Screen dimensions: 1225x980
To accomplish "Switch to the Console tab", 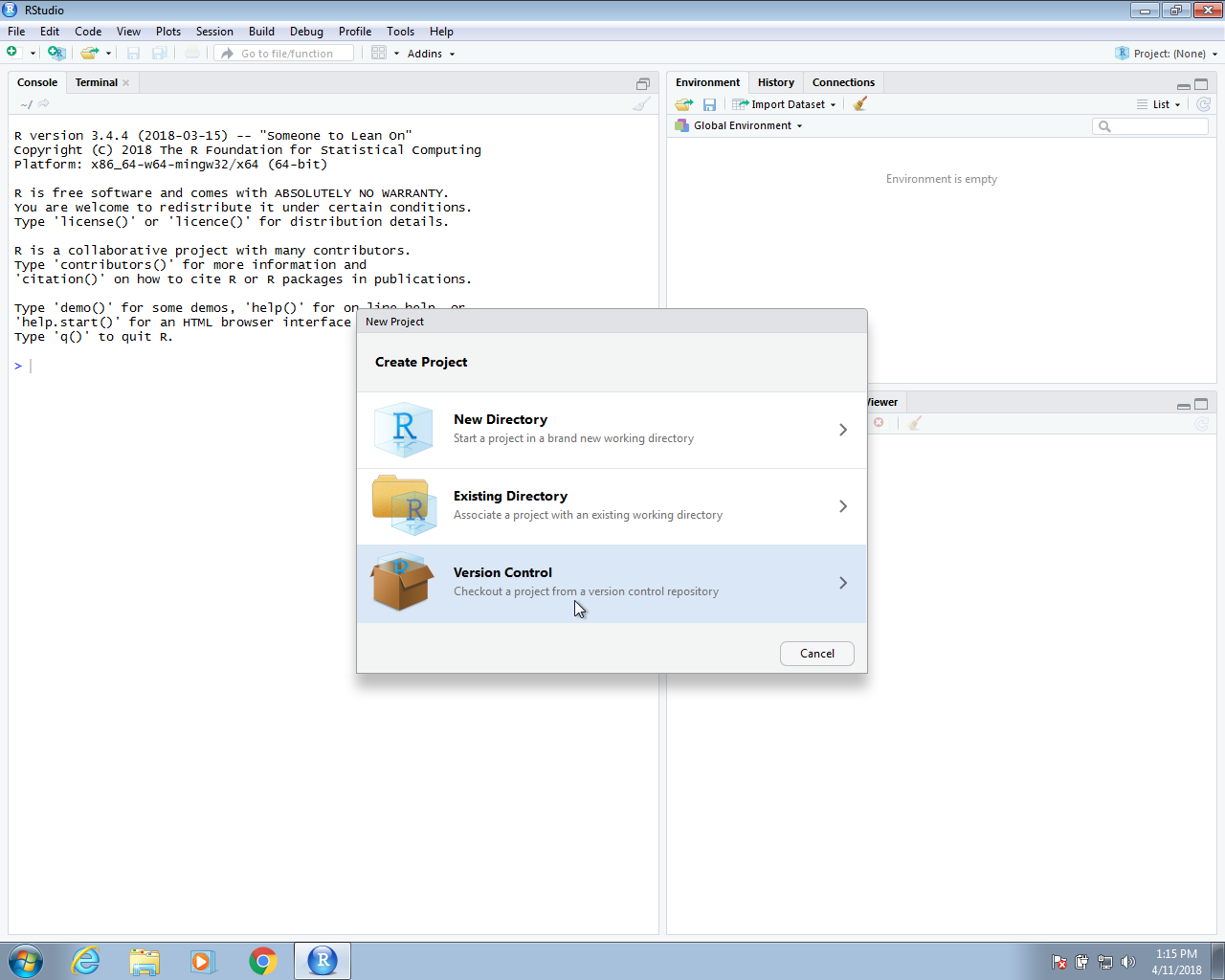I will click(x=37, y=82).
